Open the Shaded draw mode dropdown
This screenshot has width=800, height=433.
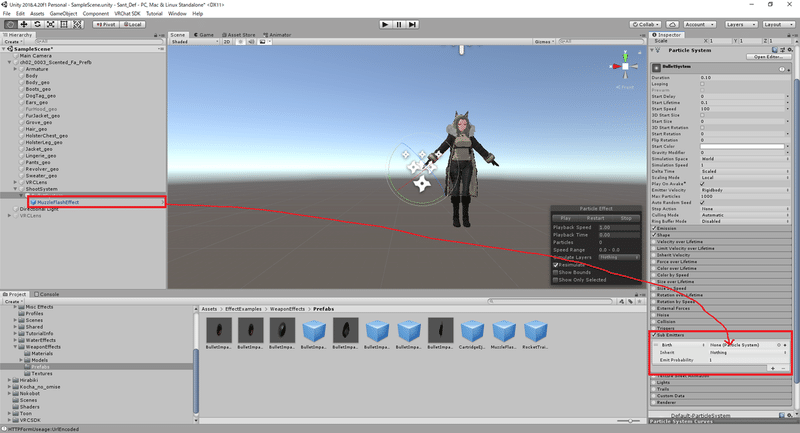(194, 42)
